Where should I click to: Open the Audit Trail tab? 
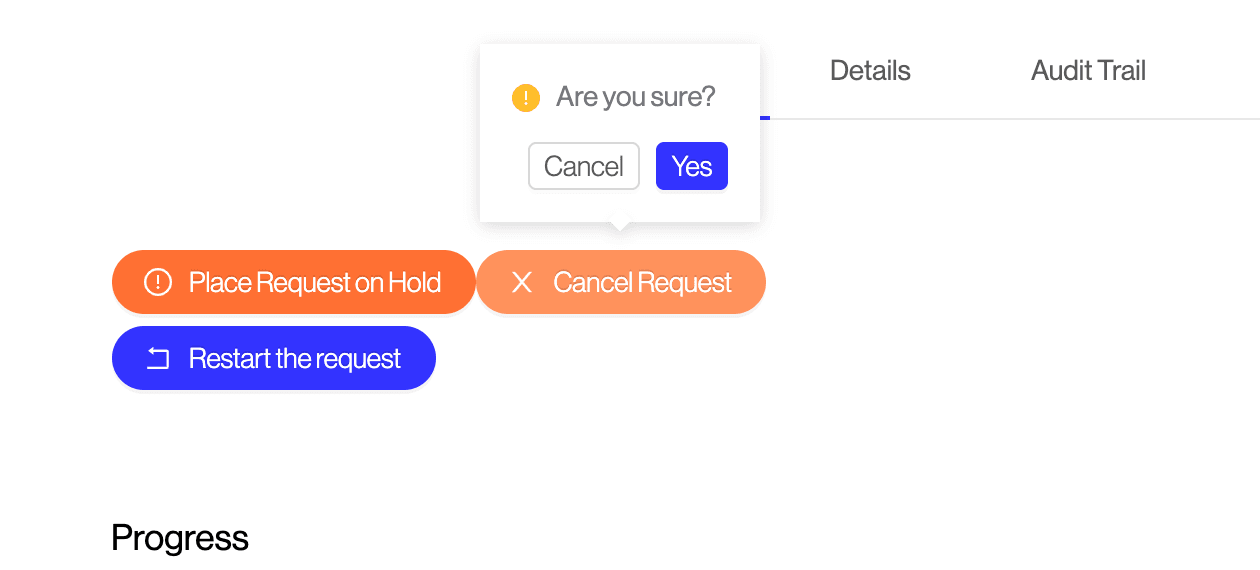point(1088,71)
